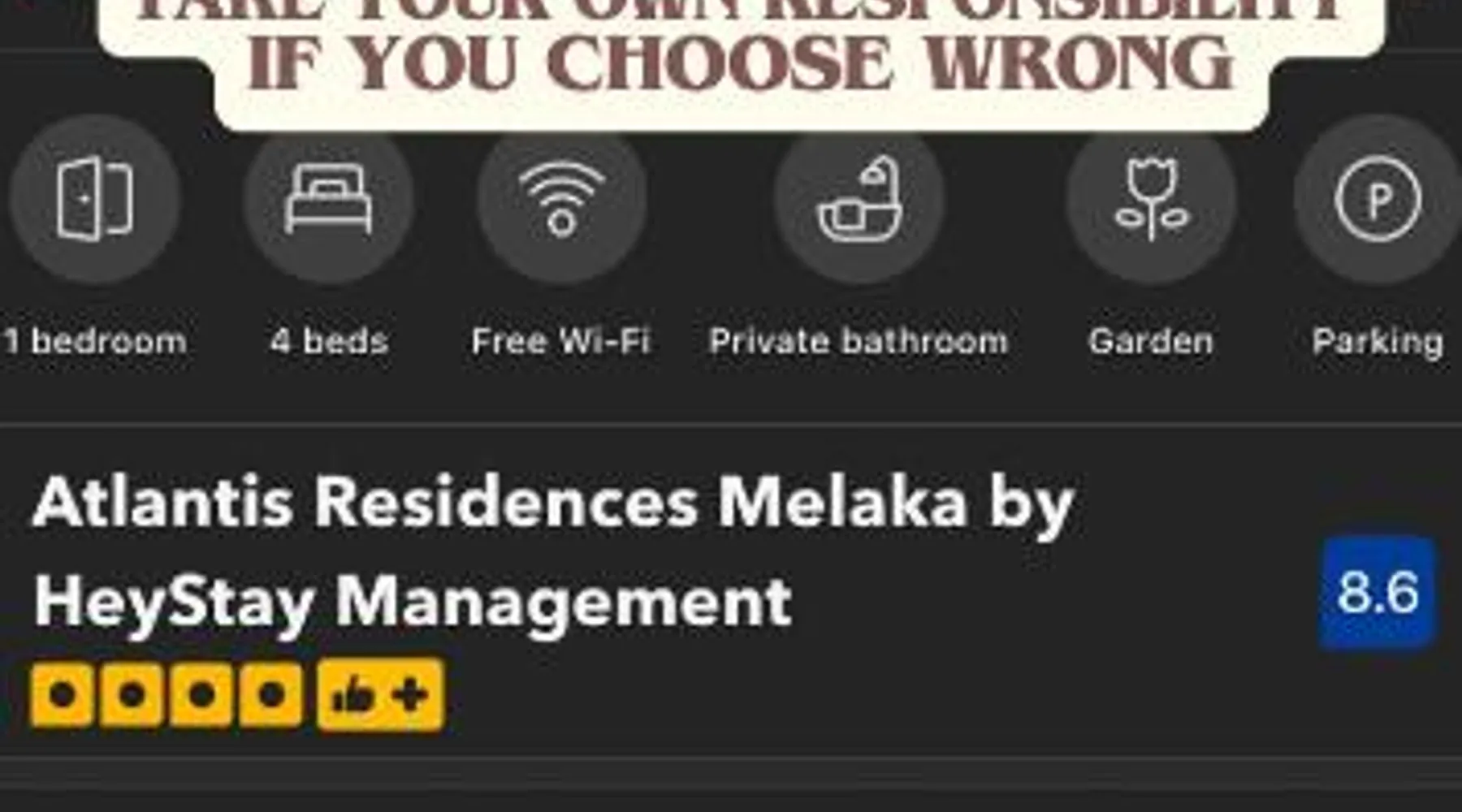Click the 'IF YOU CHOOSE WRONG' banner
This screenshot has width=1462, height=812.
click(740, 63)
